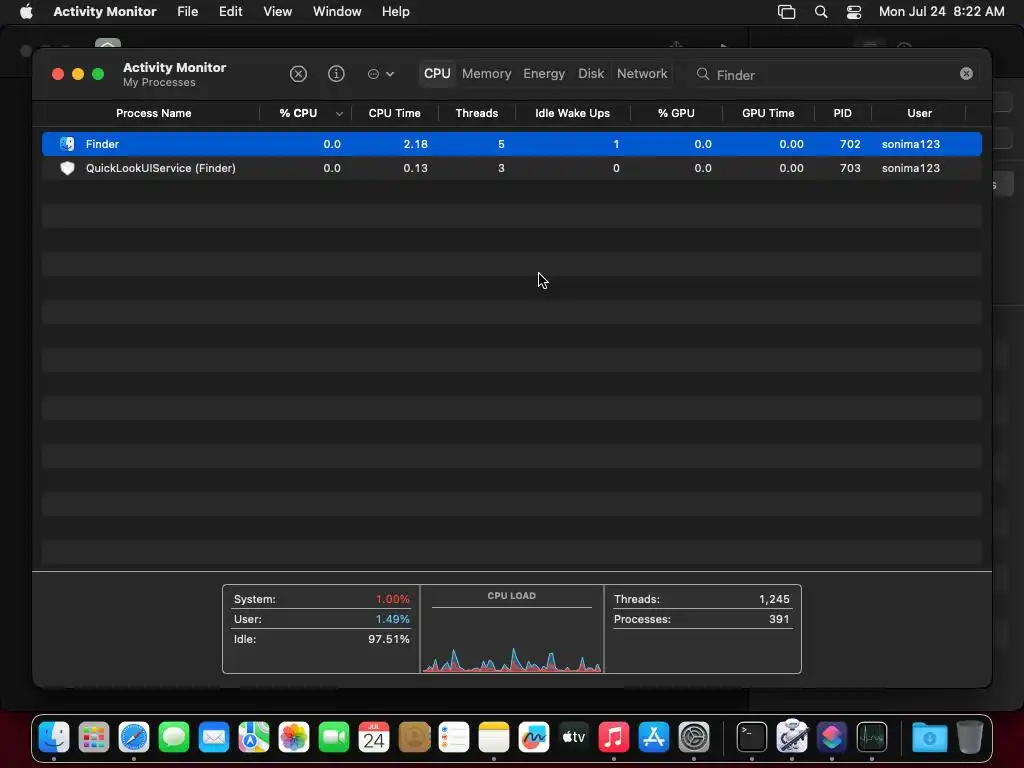Switch to the Disk tab
The width and height of the screenshot is (1024, 768).
coord(591,74)
